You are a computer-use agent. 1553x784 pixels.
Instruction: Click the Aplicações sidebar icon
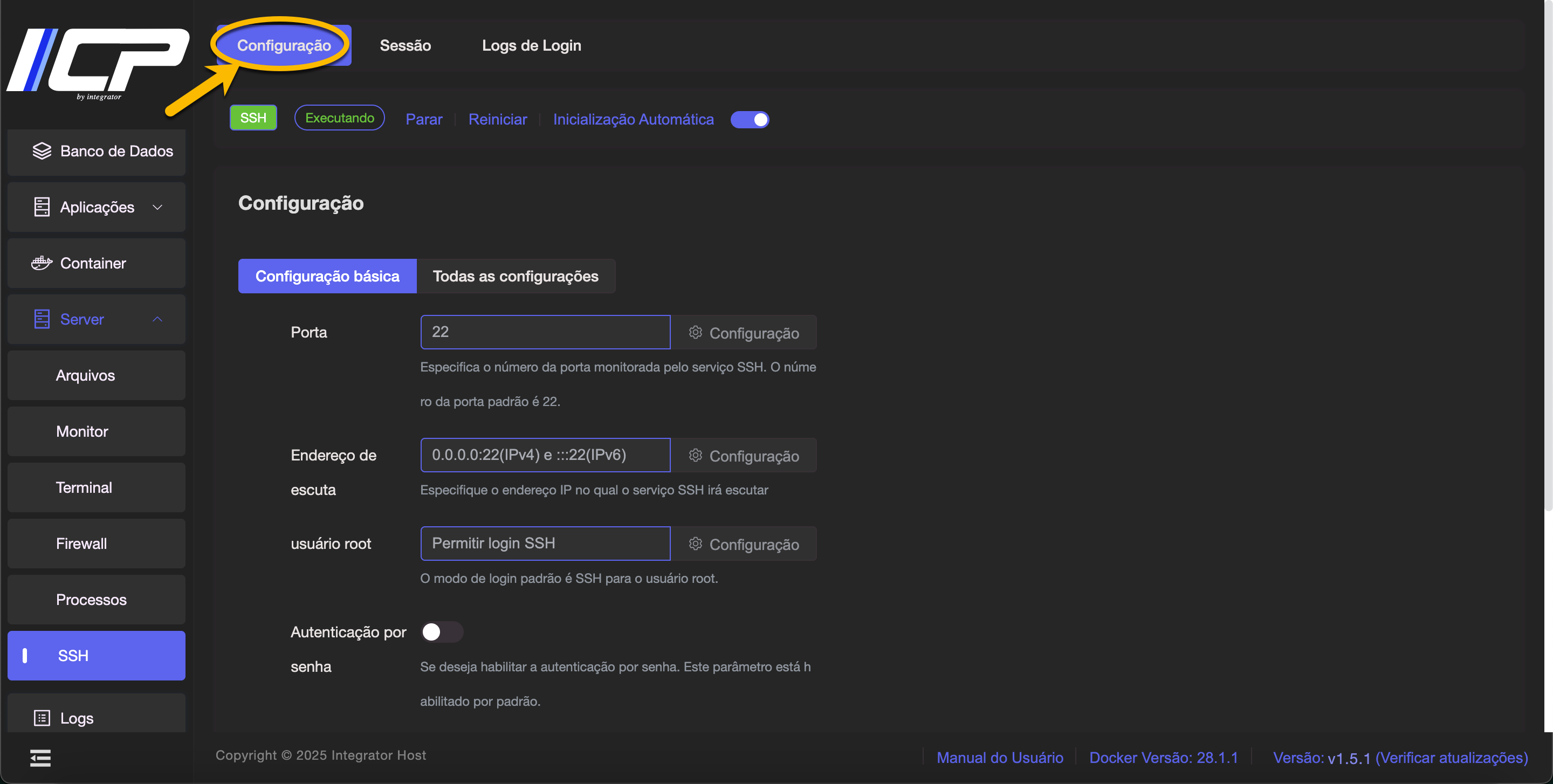pyautogui.click(x=42, y=207)
